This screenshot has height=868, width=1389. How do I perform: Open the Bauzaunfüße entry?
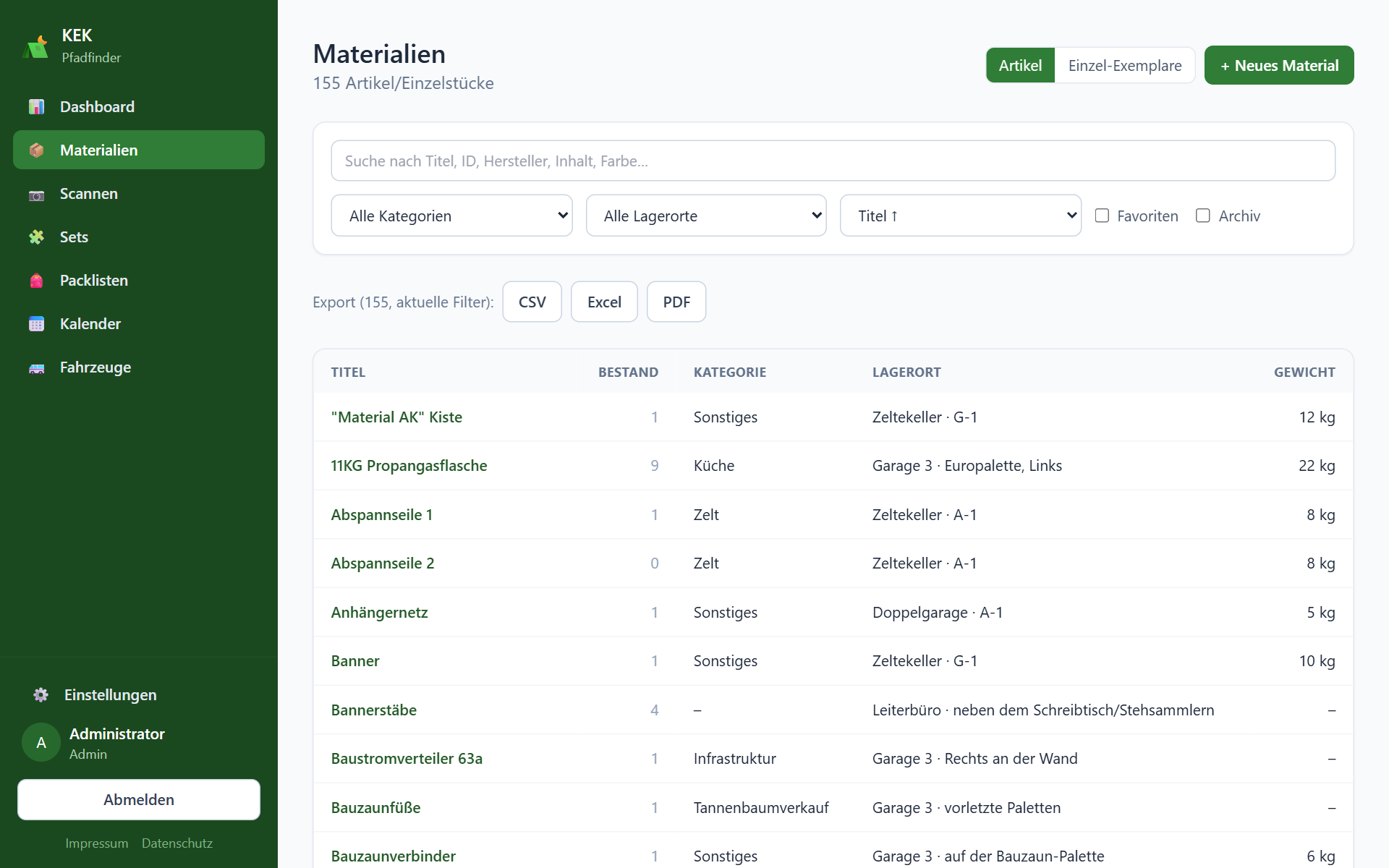[375, 808]
